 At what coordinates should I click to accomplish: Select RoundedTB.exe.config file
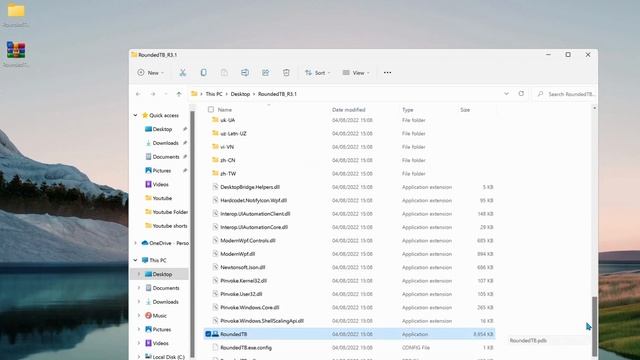(246, 348)
